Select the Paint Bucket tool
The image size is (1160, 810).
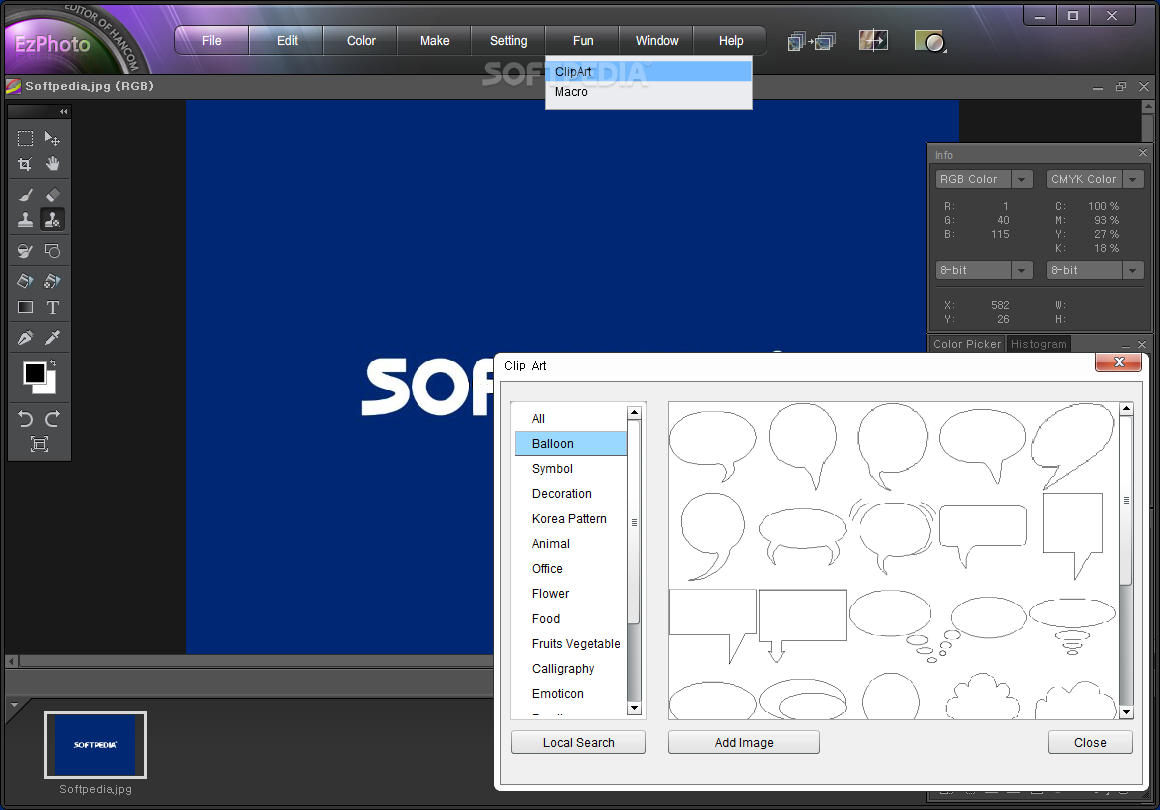click(x=25, y=281)
